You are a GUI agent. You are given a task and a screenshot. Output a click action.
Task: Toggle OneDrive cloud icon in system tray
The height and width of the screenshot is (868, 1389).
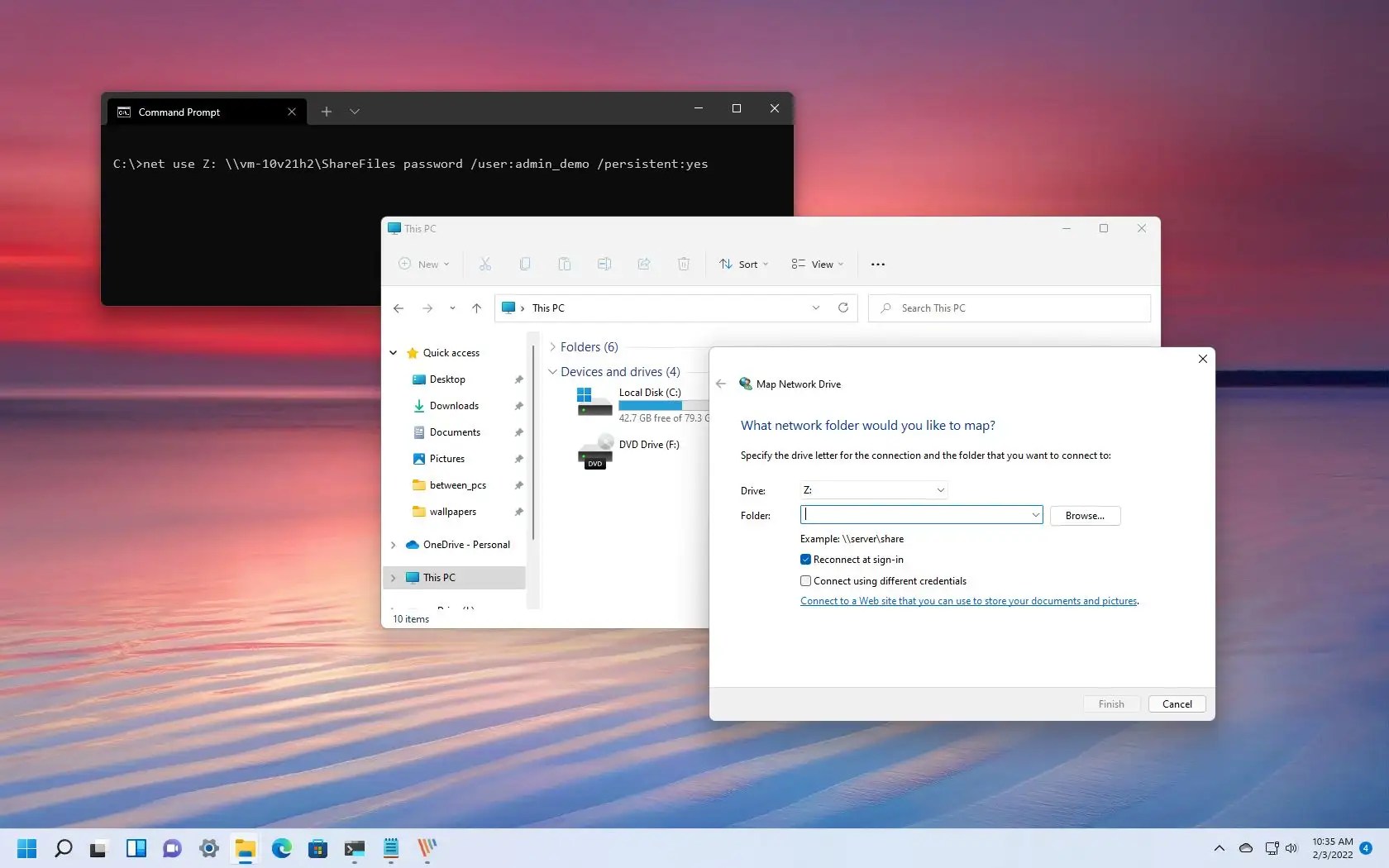(x=1246, y=848)
